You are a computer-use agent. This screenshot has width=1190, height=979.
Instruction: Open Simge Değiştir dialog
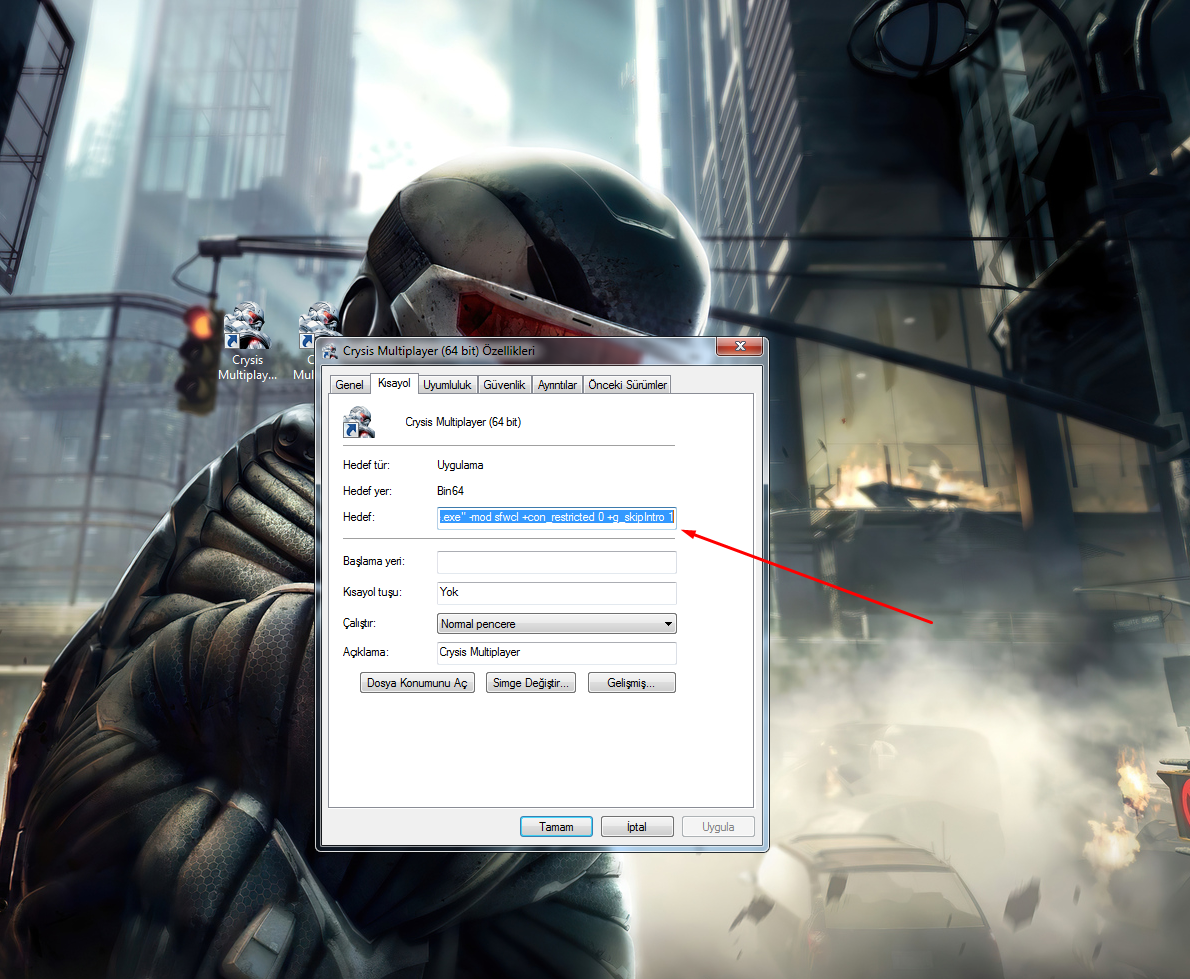point(530,683)
